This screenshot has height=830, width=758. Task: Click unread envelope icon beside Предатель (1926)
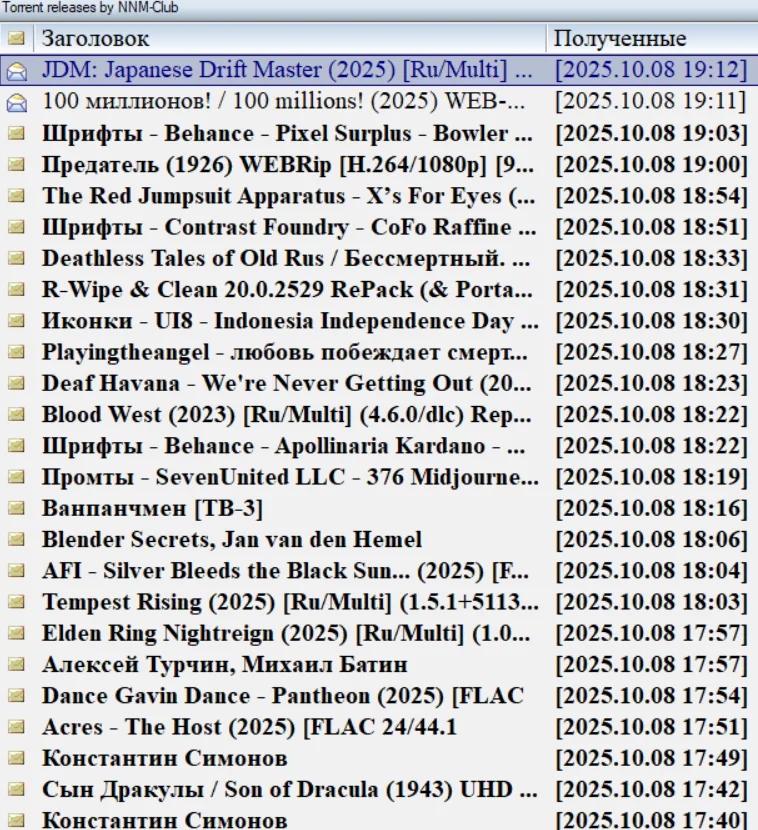tap(16, 164)
